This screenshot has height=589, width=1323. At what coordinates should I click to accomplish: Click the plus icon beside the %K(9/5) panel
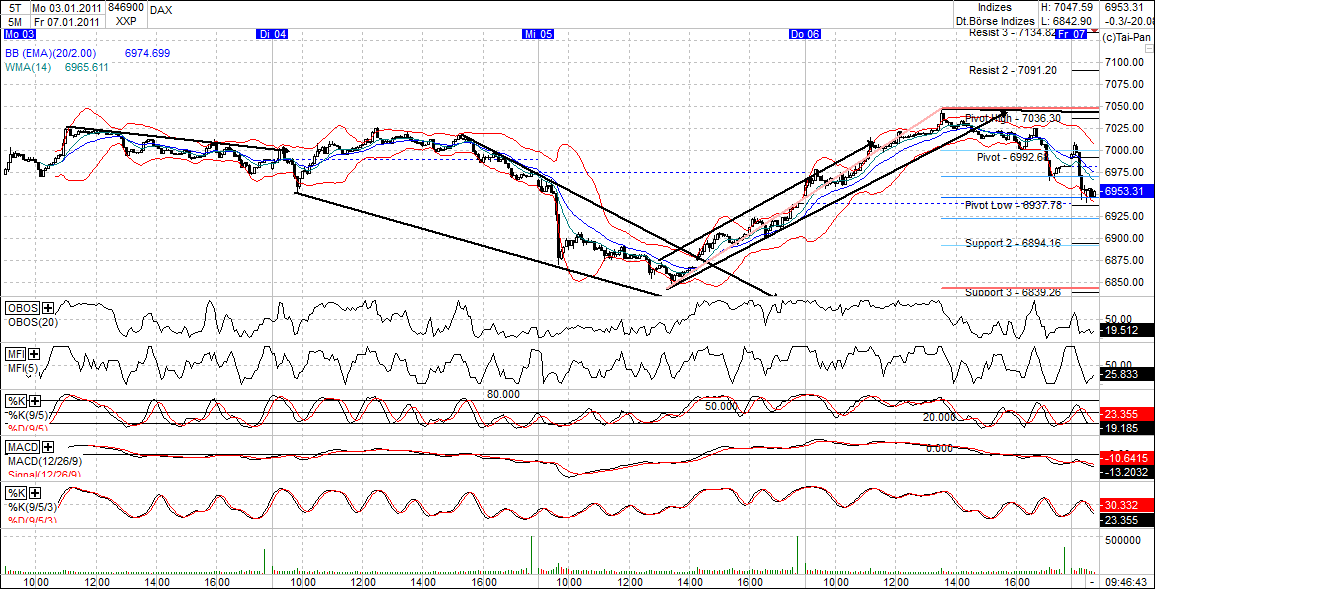pyautogui.click(x=34, y=400)
